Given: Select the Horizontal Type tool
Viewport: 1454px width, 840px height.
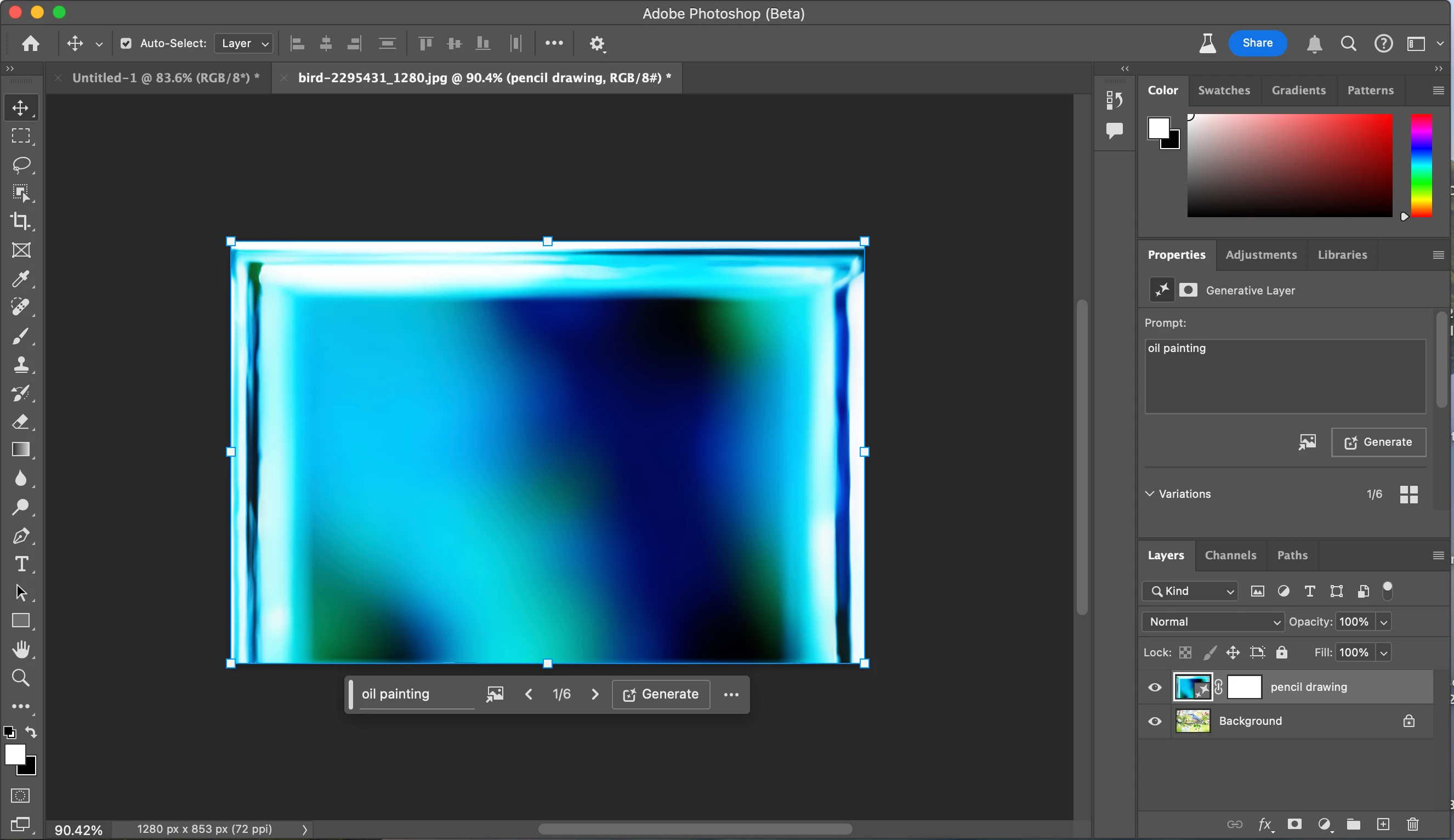Looking at the screenshot, I should [21, 564].
